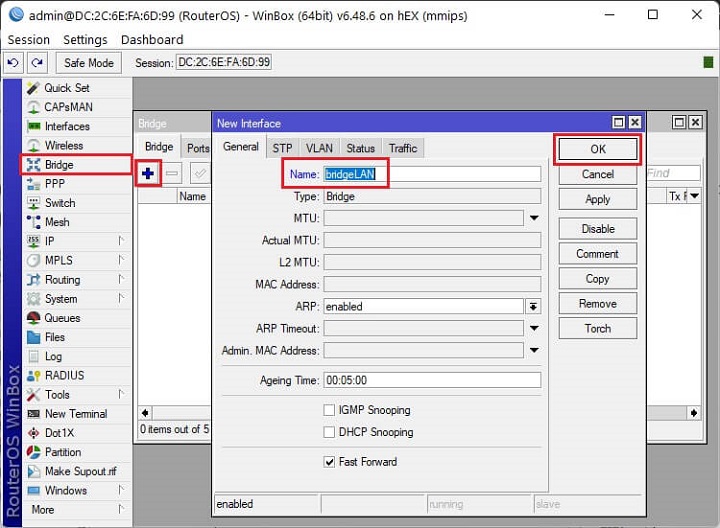
Task: Toggle Safe Mode button
Action: (x=89, y=63)
